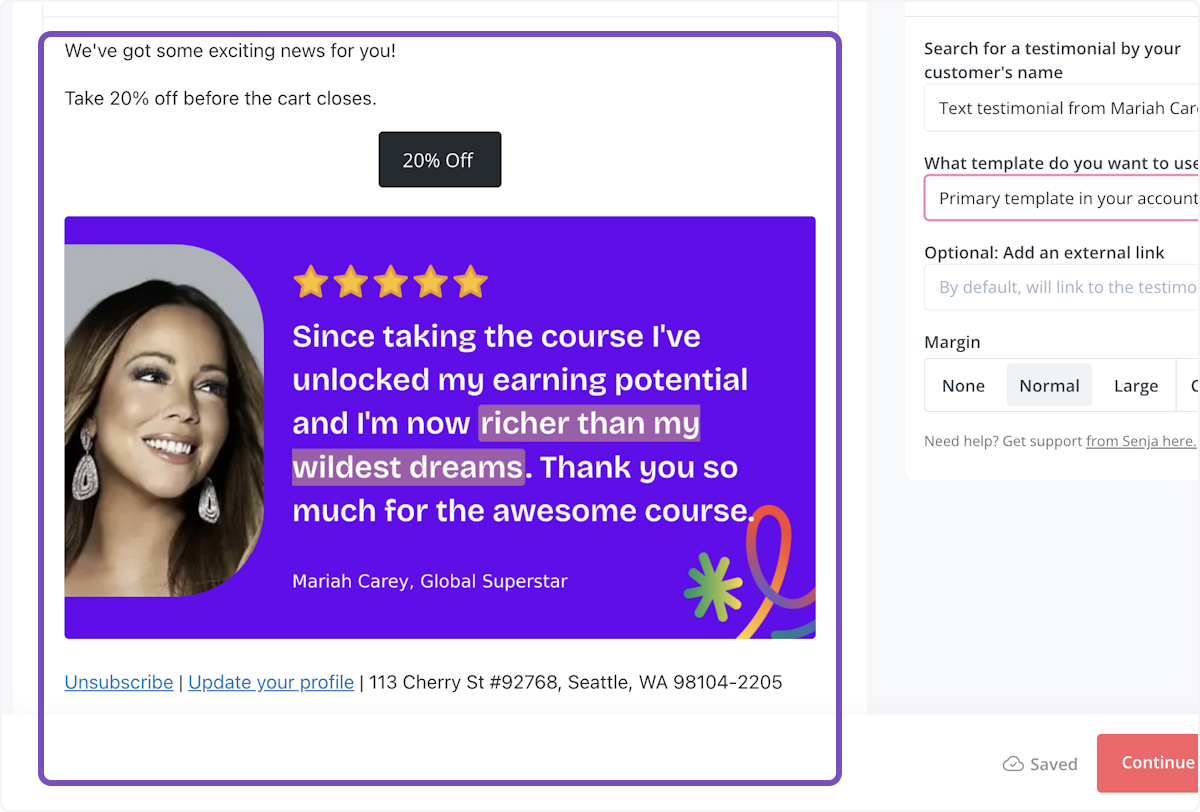Select the 'Mariah Carey, Global Superstar' caption

pyautogui.click(x=429, y=581)
